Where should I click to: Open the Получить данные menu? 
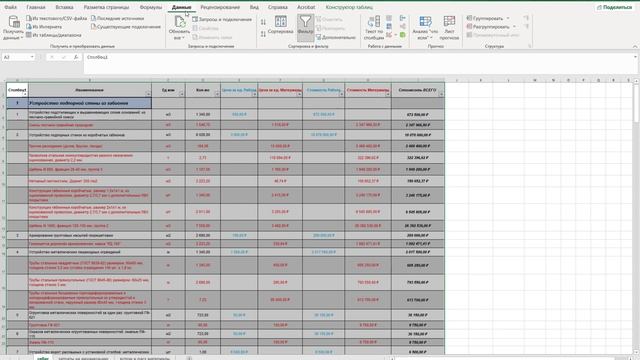13,28
